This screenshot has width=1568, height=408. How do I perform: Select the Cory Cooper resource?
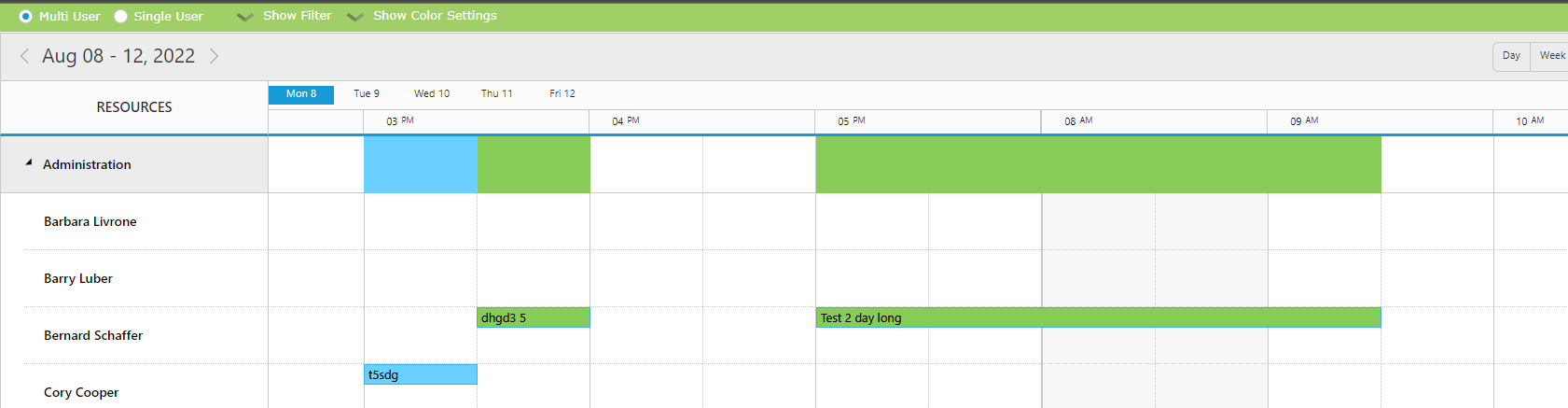pyautogui.click(x=81, y=392)
